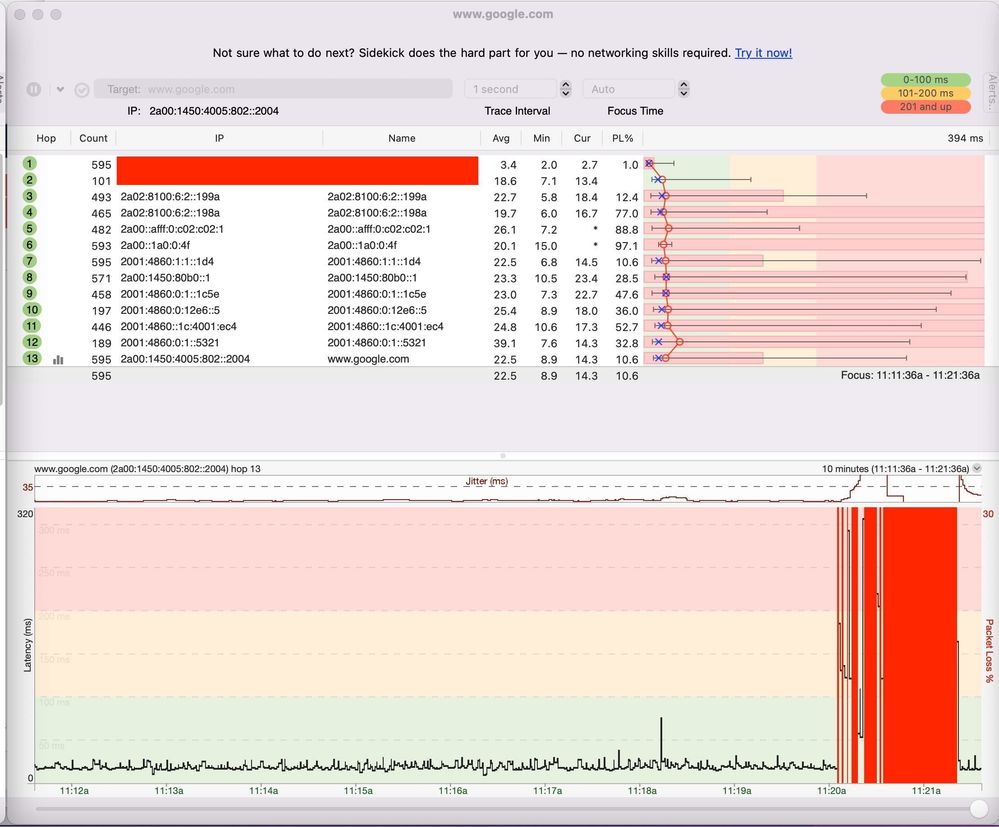Click the IP column header
Viewport: 999px width, 827px height.
point(219,138)
